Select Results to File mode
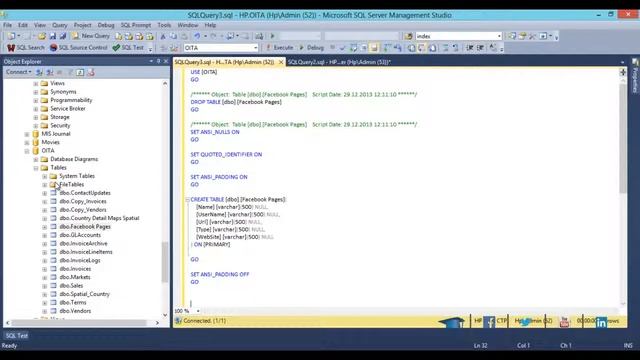This screenshot has height=360, width=640. pos(432,48)
